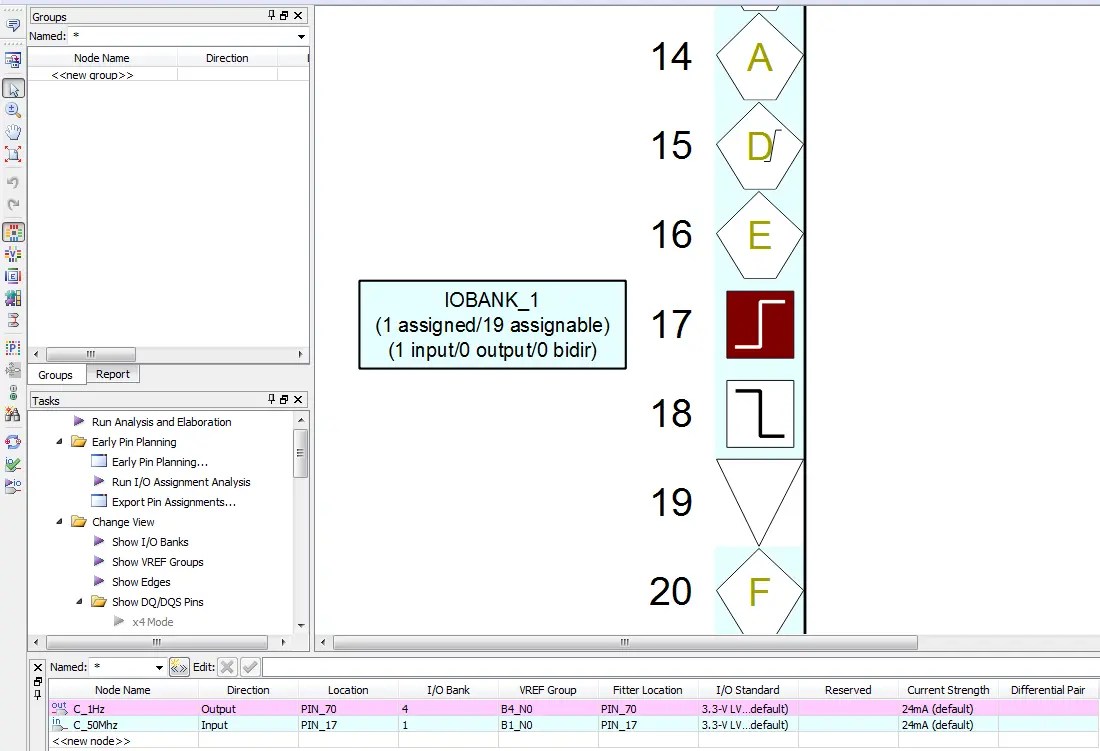Screen dimensions: 1100x751
Task: Choose the Hand pan tool
Action: [13, 132]
